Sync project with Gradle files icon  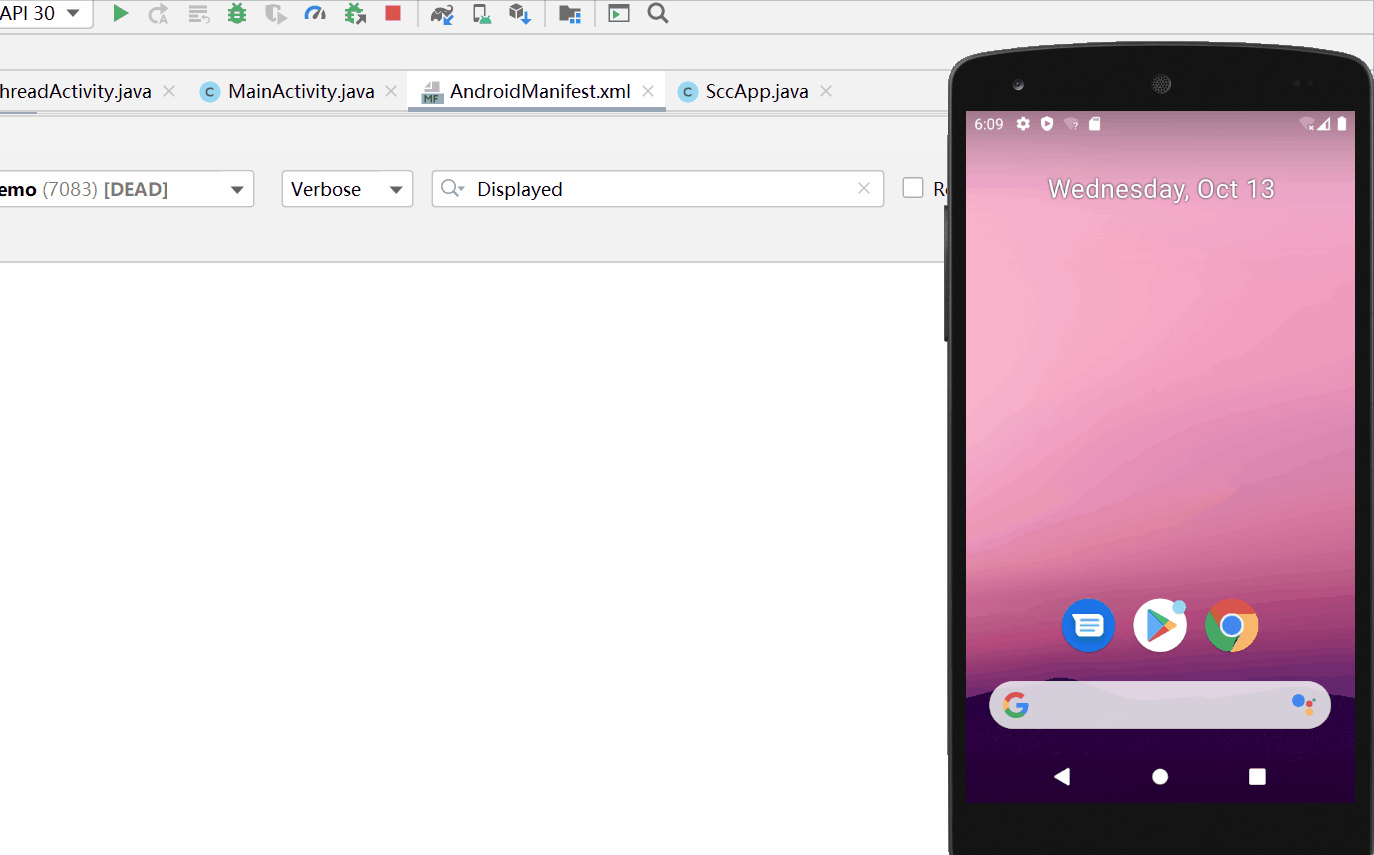[443, 14]
